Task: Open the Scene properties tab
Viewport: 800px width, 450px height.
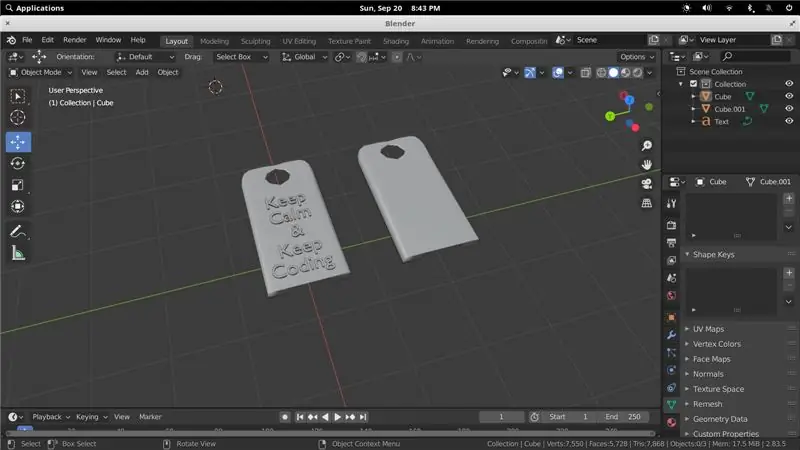Action: click(x=671, y=278)
